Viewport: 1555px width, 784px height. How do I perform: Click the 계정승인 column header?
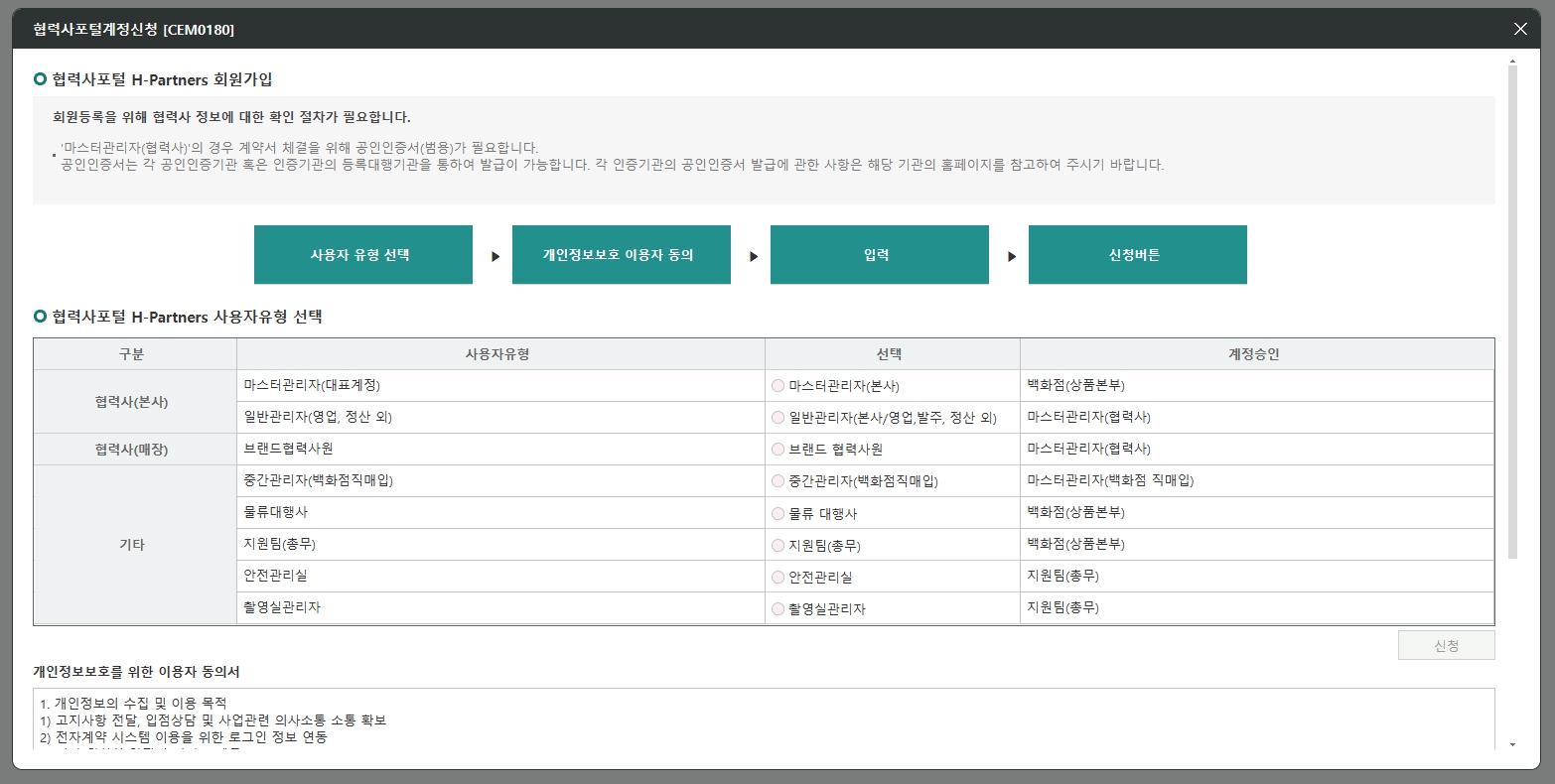coord(1256,353)
